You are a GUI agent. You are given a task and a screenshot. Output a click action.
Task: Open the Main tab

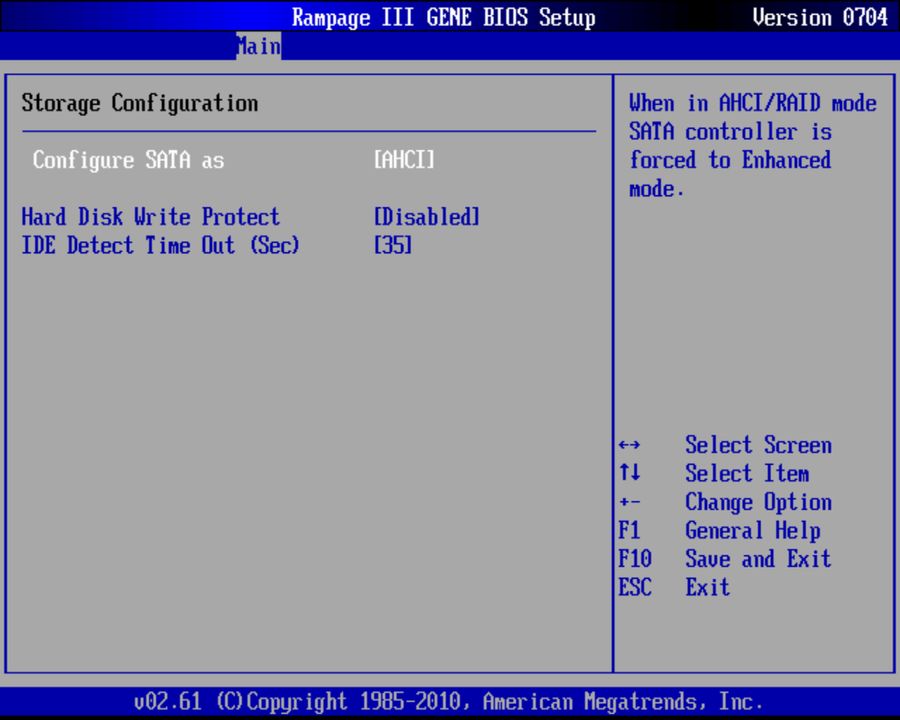point(258,46)
